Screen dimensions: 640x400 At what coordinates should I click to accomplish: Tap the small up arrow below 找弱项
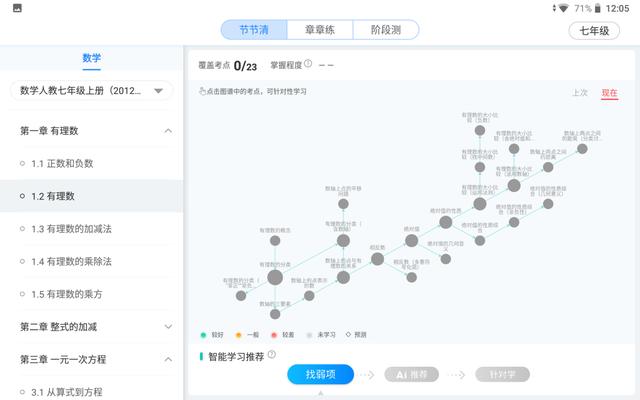320,393
